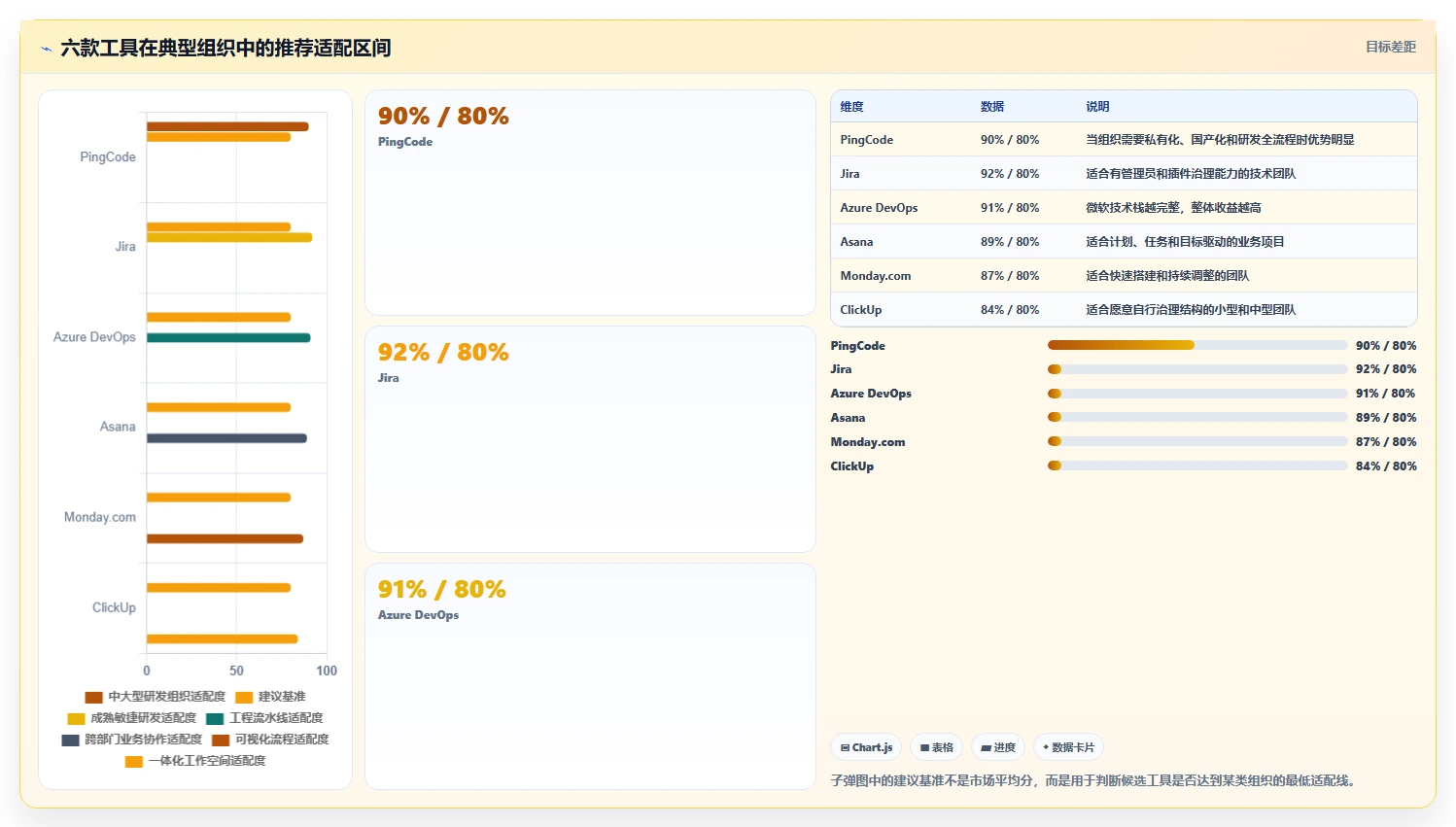Click the Azure DevOps progress bar
The width and height of the screenshot is (1456, 827).
(1197, 394)
